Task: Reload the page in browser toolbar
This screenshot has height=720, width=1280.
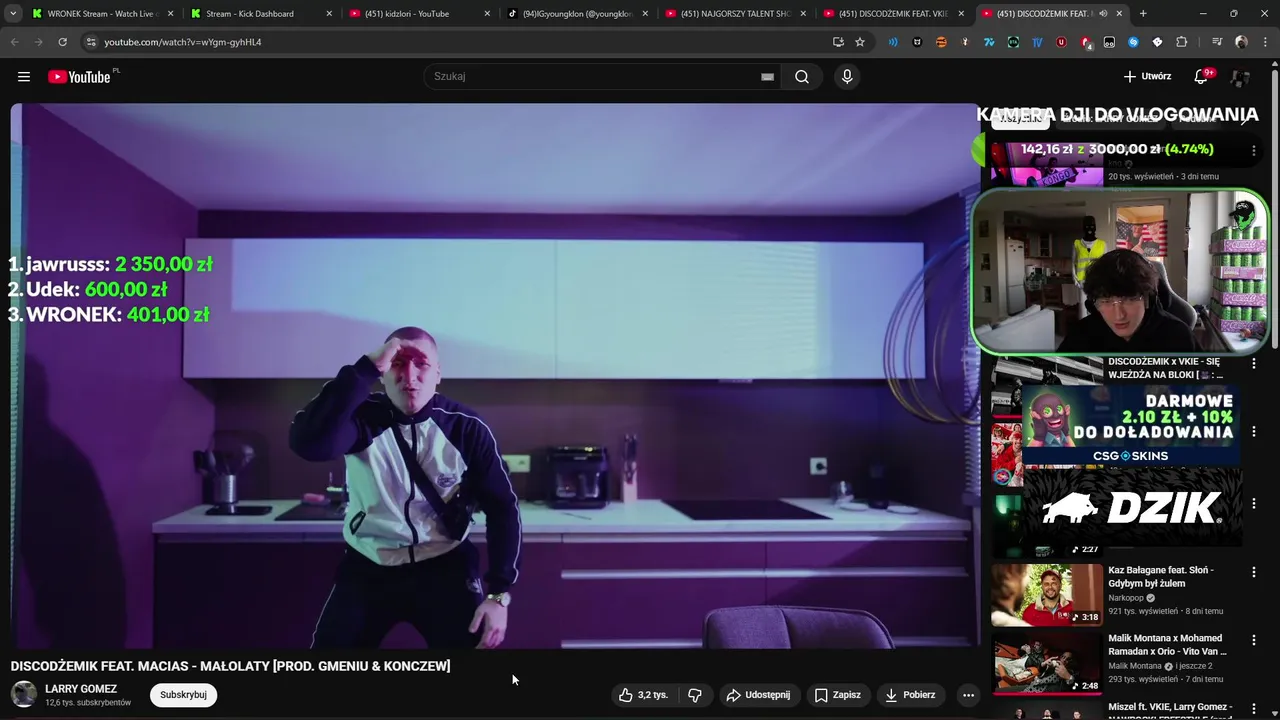Action: coord(62,42)
